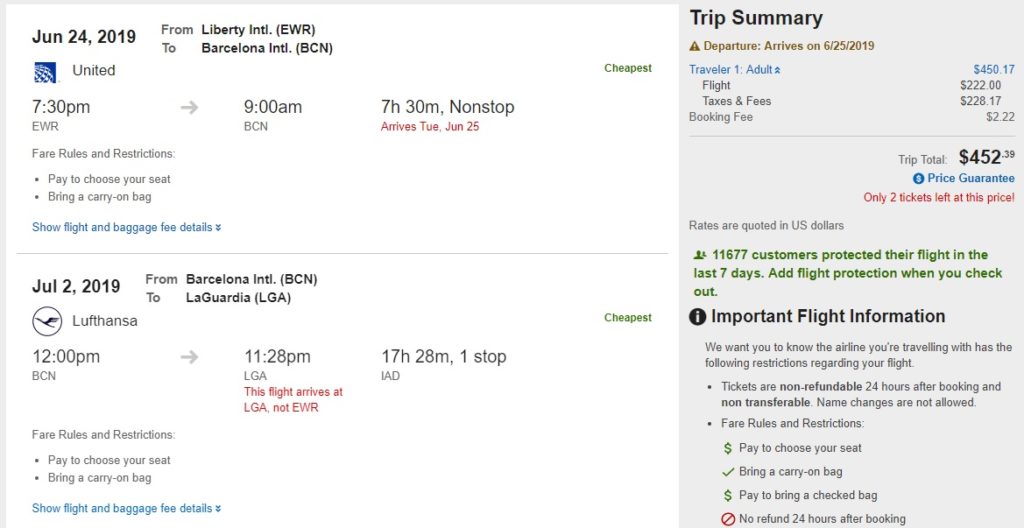Click the Price Guarantee dollar badge icon

click(919, 178)
